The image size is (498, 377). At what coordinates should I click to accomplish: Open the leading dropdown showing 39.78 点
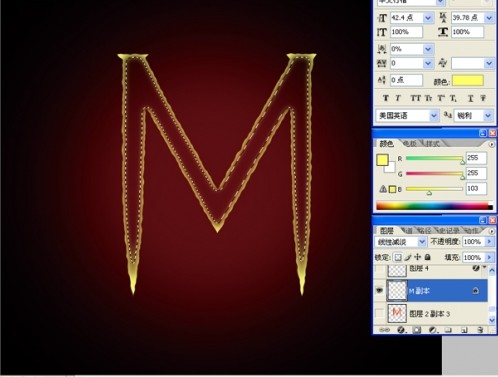[x=489, y=18]
